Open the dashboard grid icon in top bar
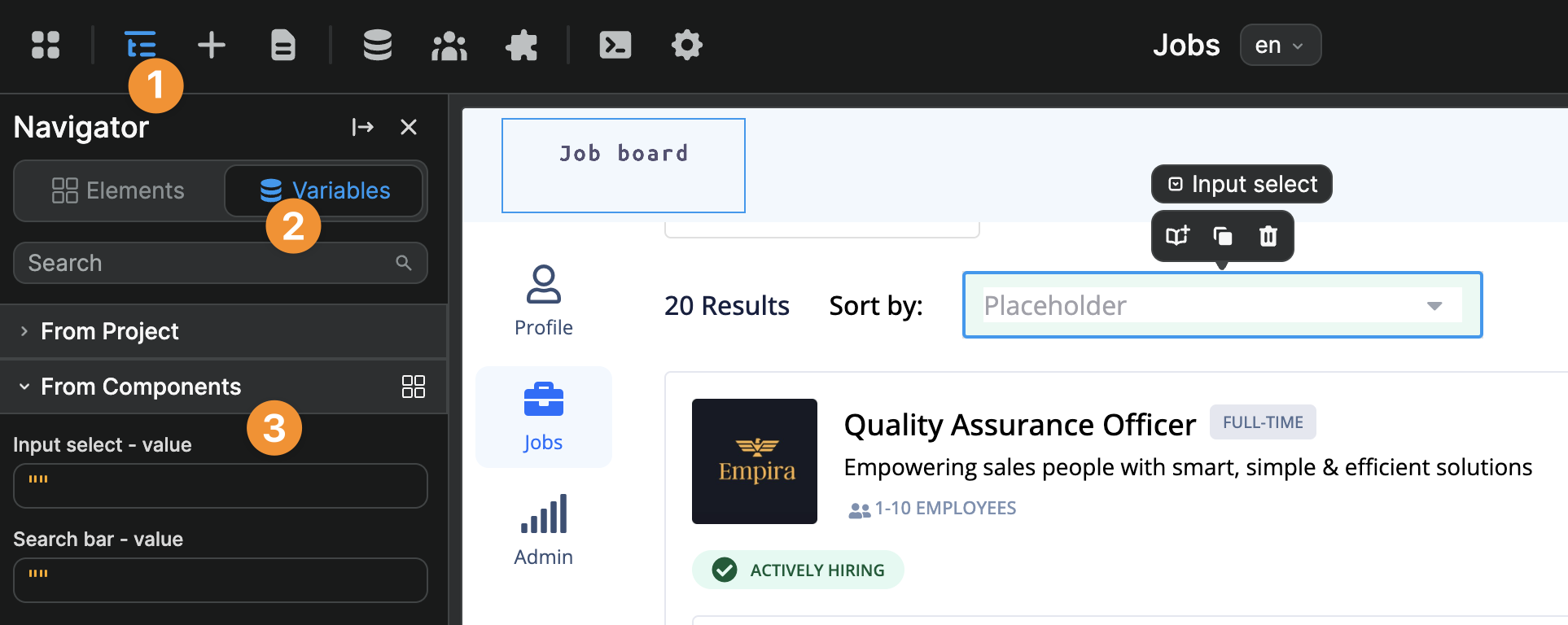Viewport: 1568px width, 625px height. (x=46, y=45)
